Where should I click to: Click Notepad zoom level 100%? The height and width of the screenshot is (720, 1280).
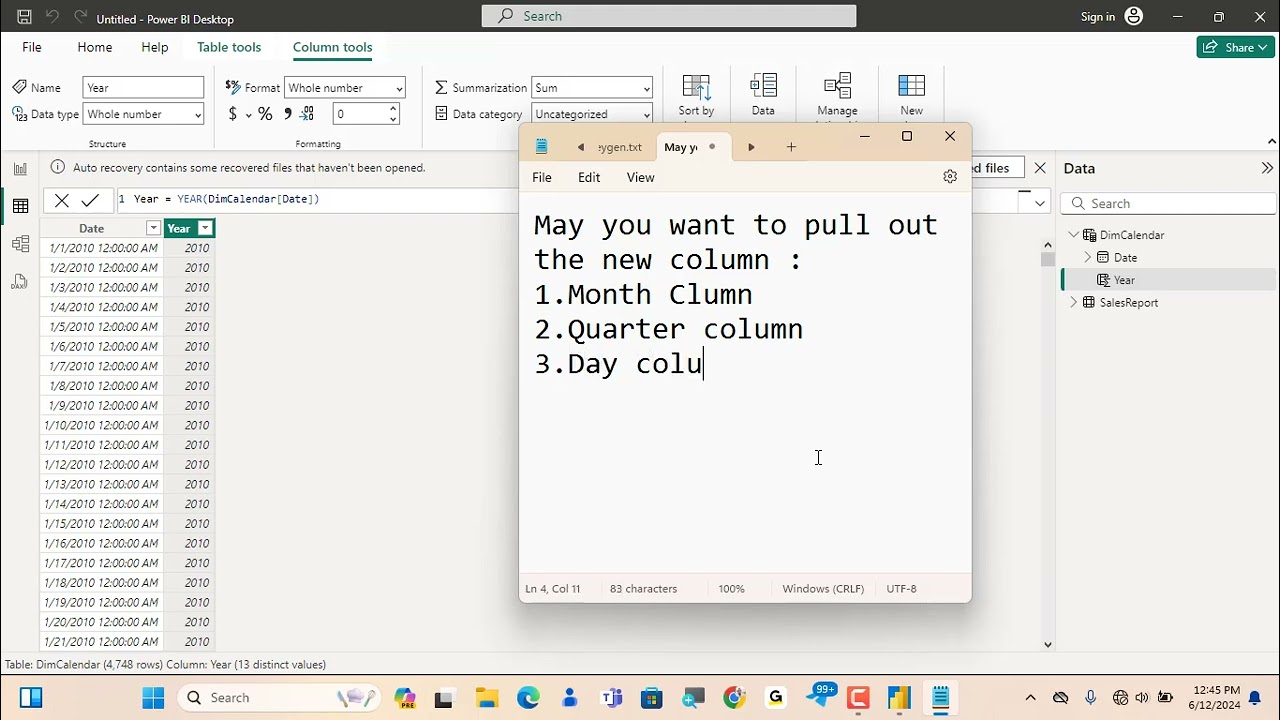(x=731, y=589)
